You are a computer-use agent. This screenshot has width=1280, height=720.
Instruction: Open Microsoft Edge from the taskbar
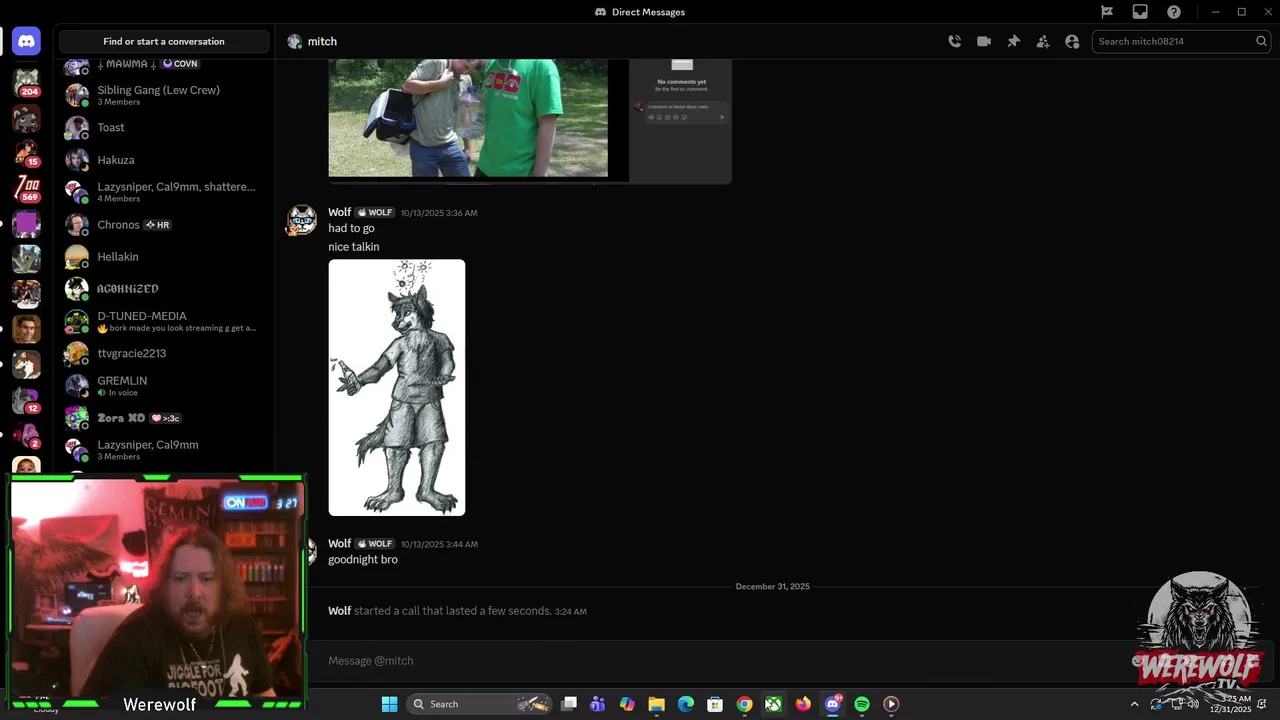[685, 704]
